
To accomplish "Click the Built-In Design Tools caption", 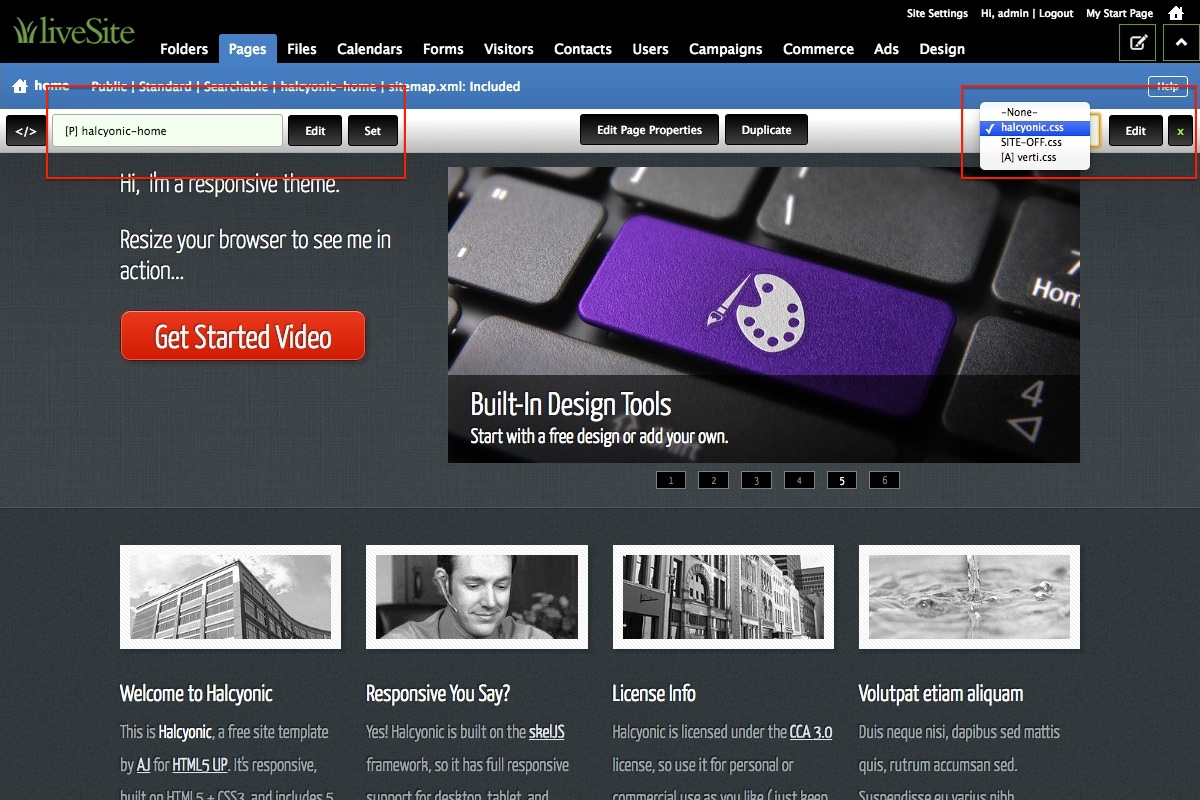I will pyautogui.click(x=571, y=405).
